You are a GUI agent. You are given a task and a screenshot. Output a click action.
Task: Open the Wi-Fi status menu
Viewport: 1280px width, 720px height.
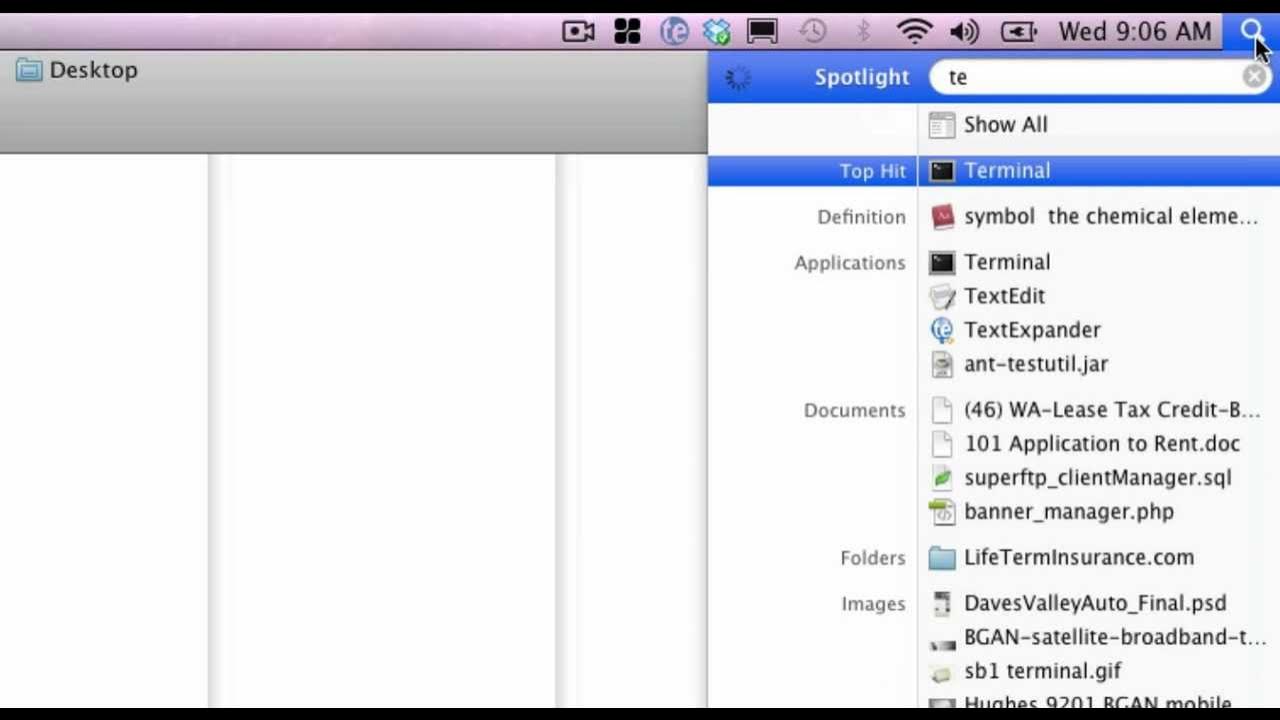(914, 32)
